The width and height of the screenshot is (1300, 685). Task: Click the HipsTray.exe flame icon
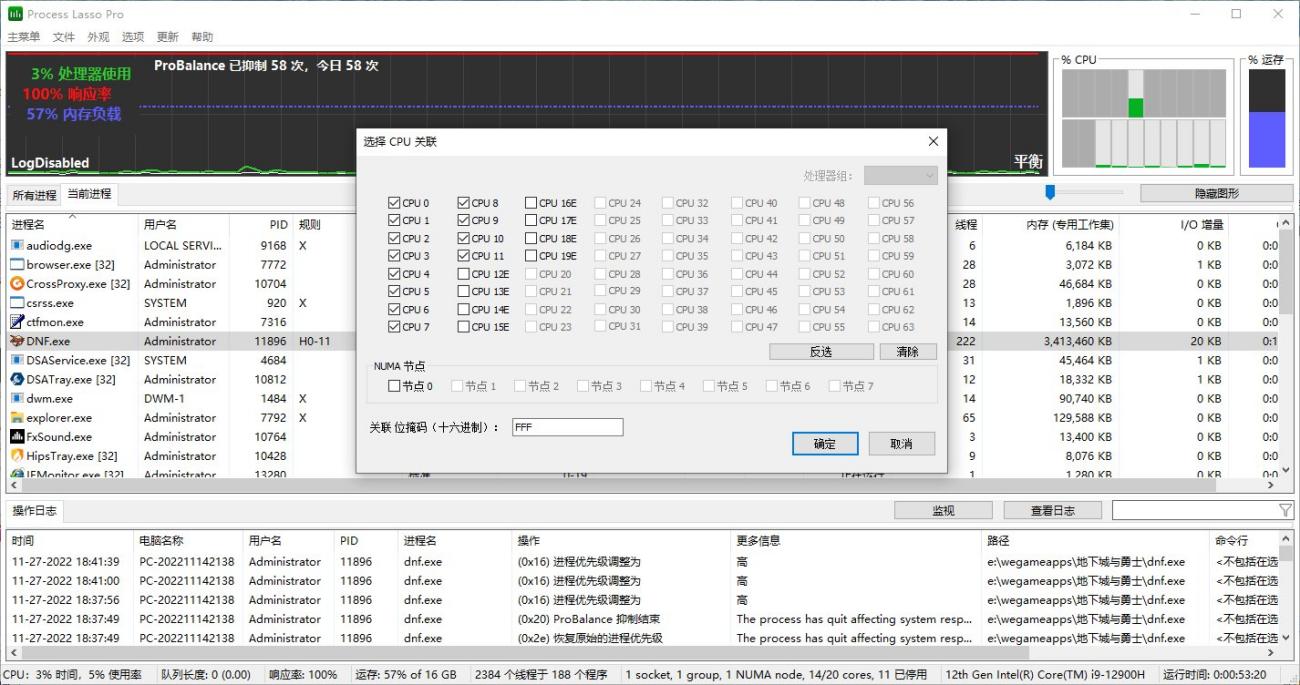18,455
